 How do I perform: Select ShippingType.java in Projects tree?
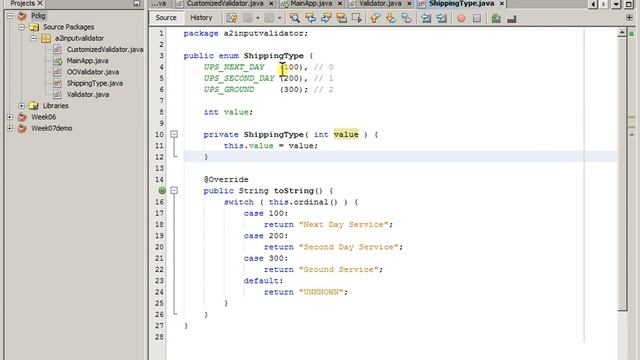[x=95, y=83]
